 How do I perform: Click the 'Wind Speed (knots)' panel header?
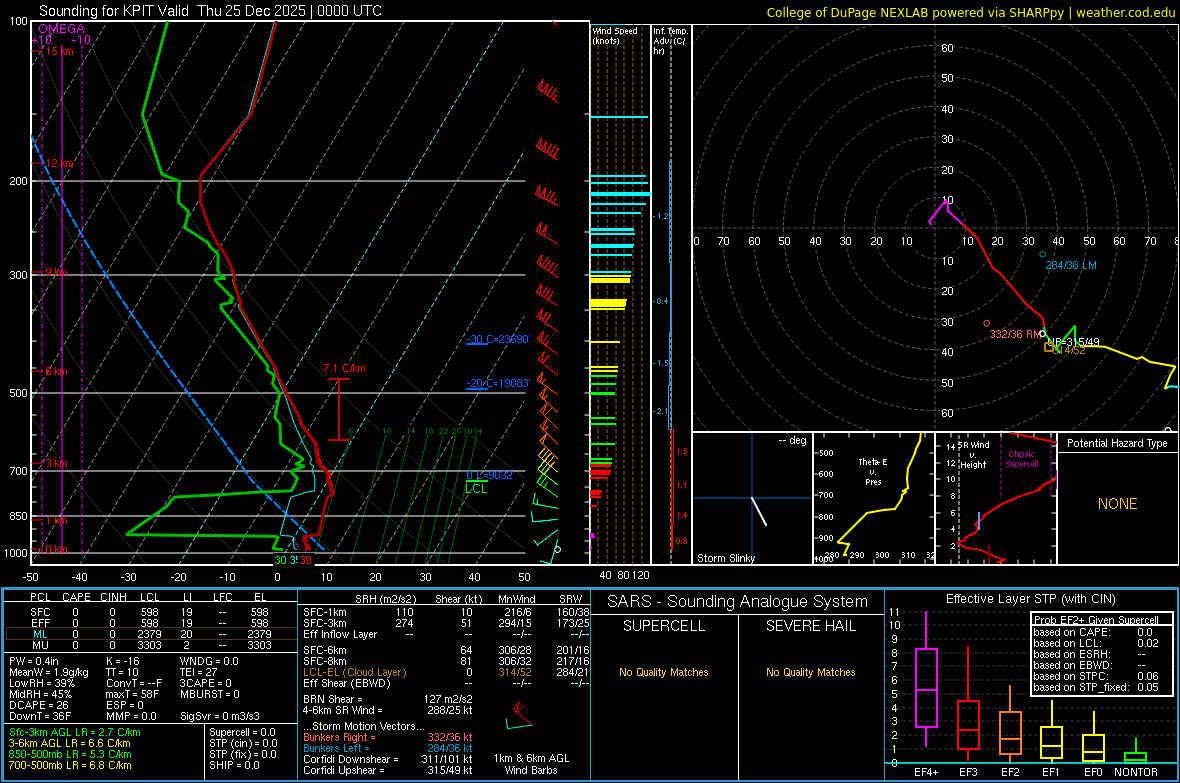tap(615, 35)
